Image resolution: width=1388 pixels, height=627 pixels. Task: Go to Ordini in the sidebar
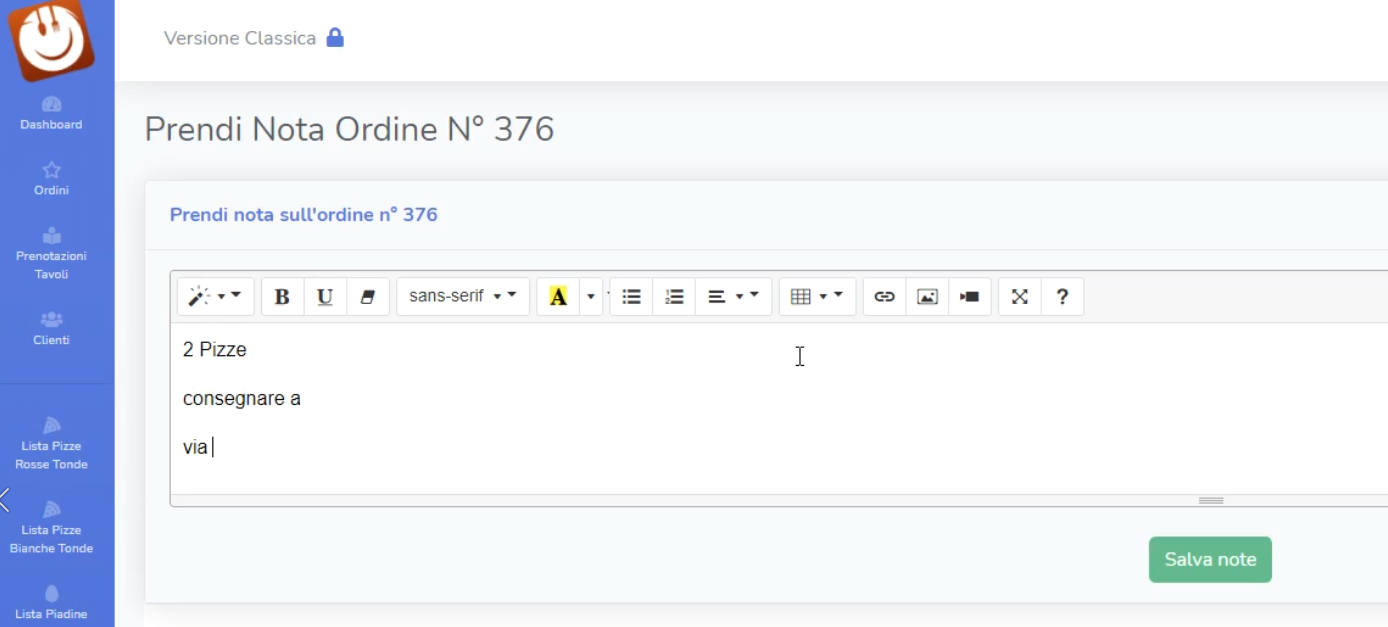pyautogui.click(x=52, y=179)
